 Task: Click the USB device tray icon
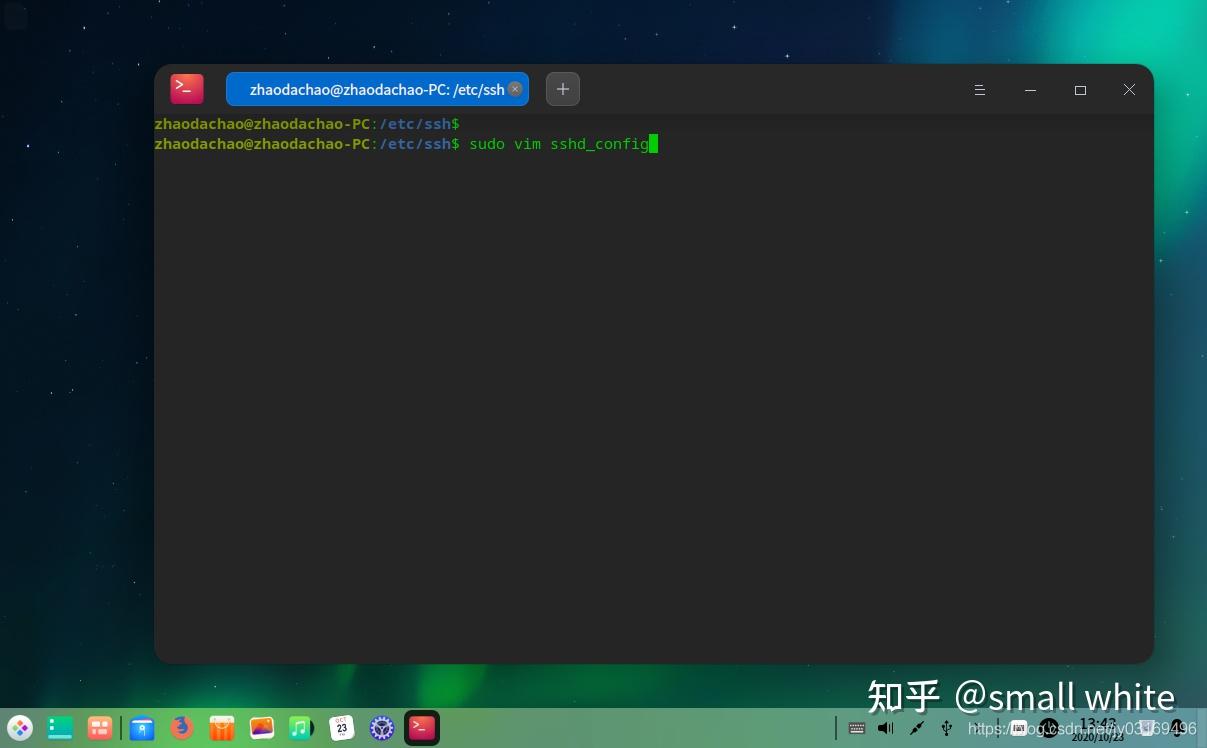point(946,728)
